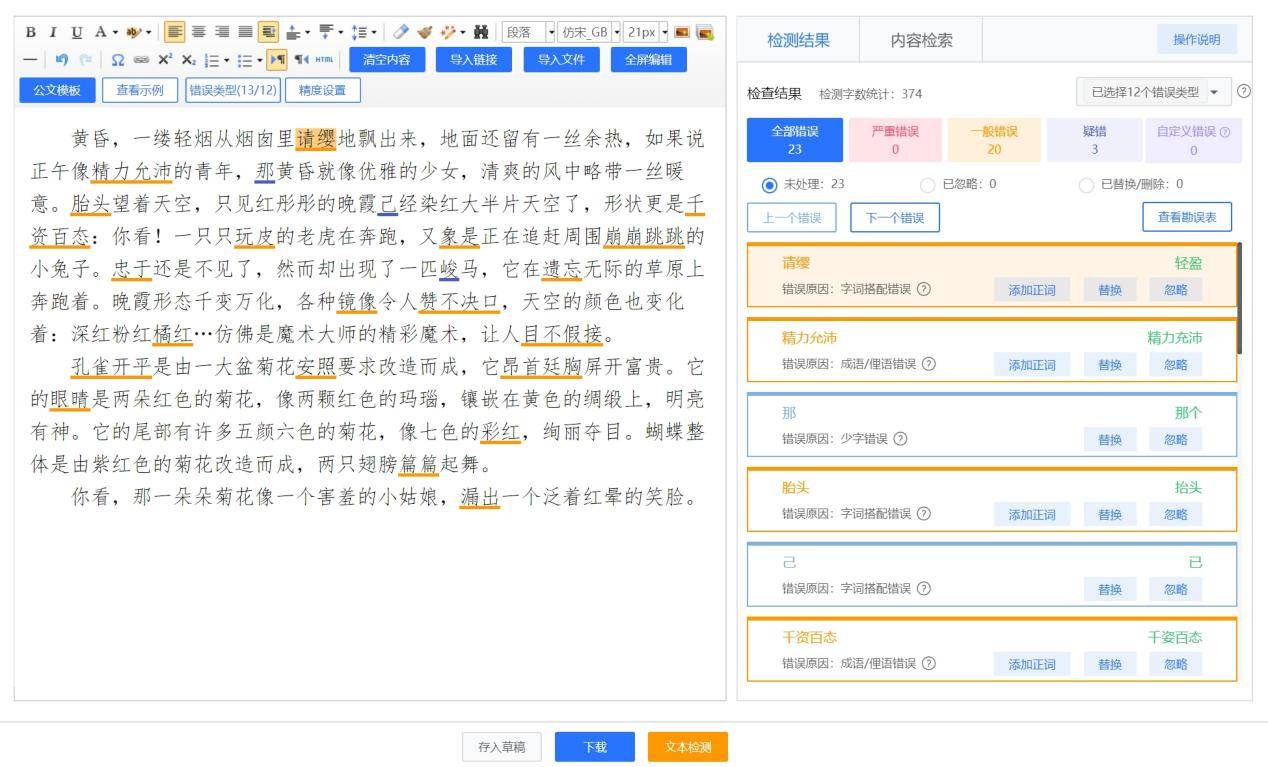Click 替换 for the 精力允沛 error
The image size is (1268, 767).
click(1109, 365)
